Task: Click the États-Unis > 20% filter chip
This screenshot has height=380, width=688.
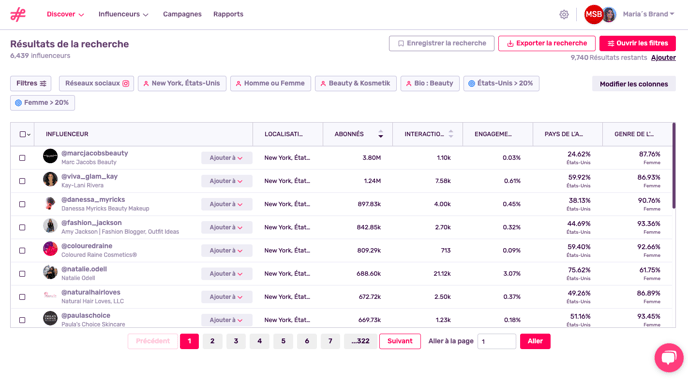Action: point(501,83)
